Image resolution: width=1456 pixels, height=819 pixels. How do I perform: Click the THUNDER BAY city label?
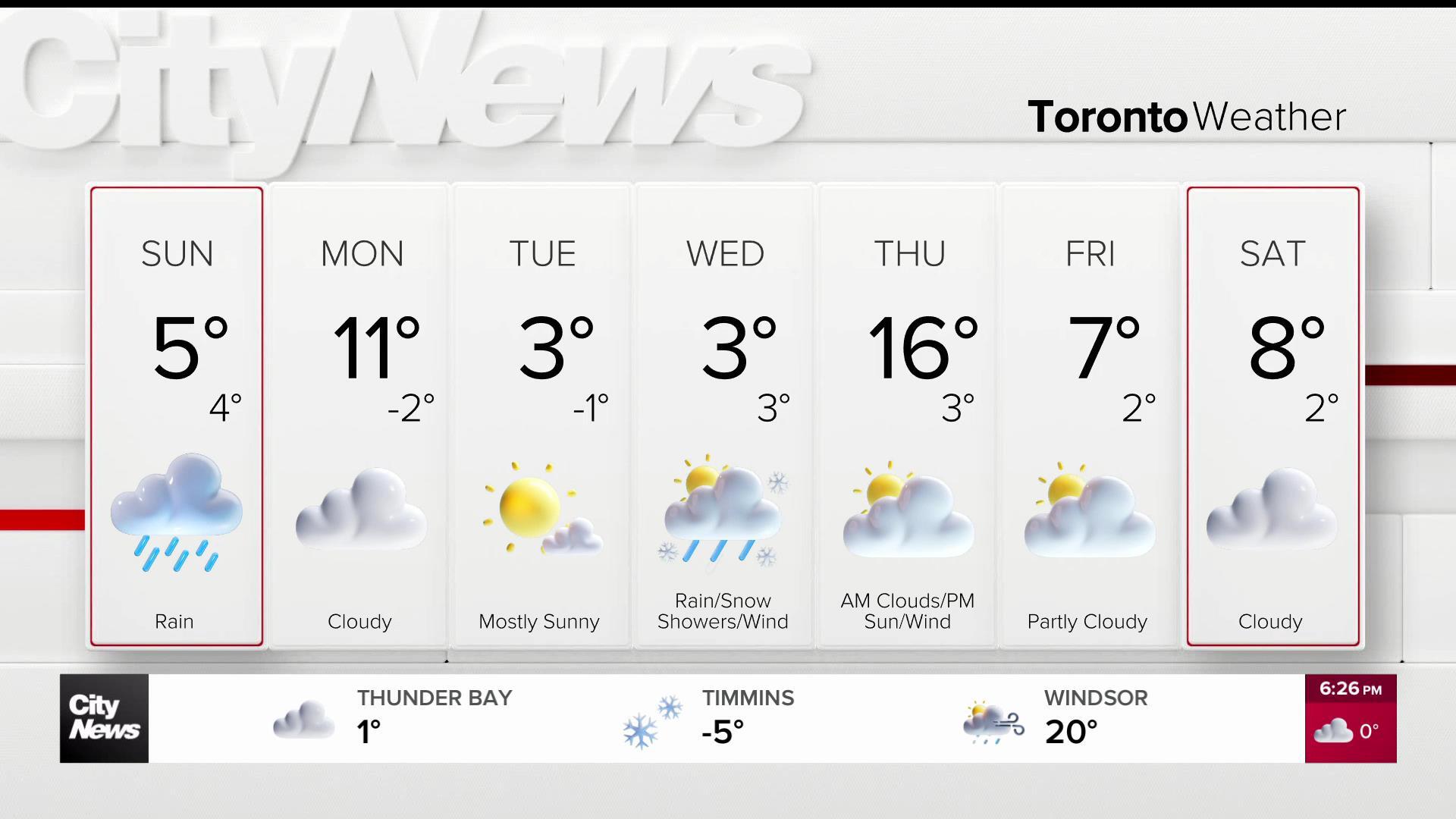(435, 698)
